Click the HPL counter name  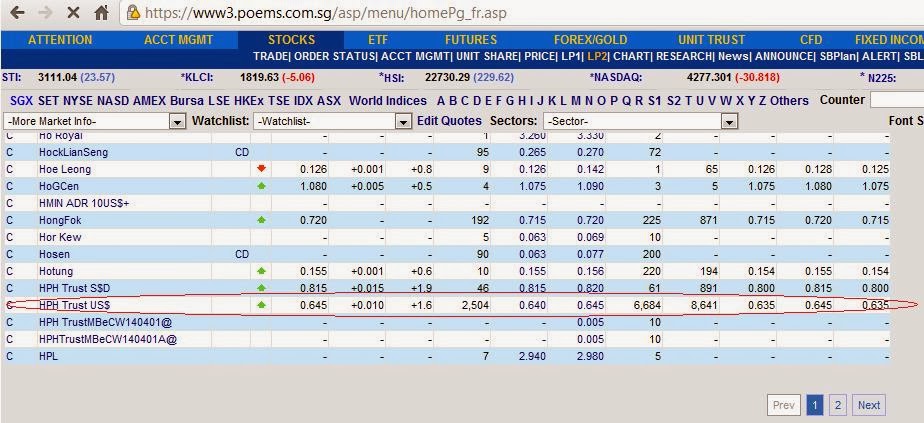click(x=48, y=356)
